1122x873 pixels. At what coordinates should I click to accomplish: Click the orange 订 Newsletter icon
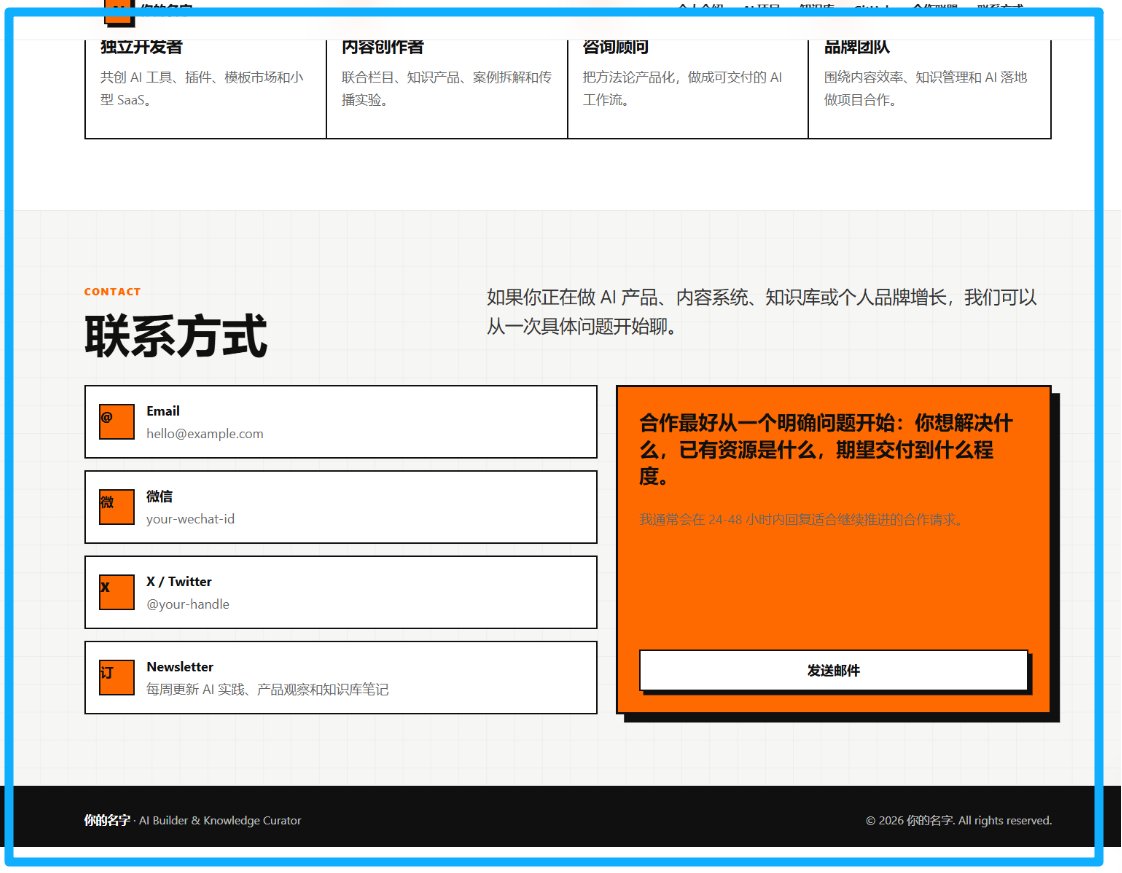coord(117,677)
